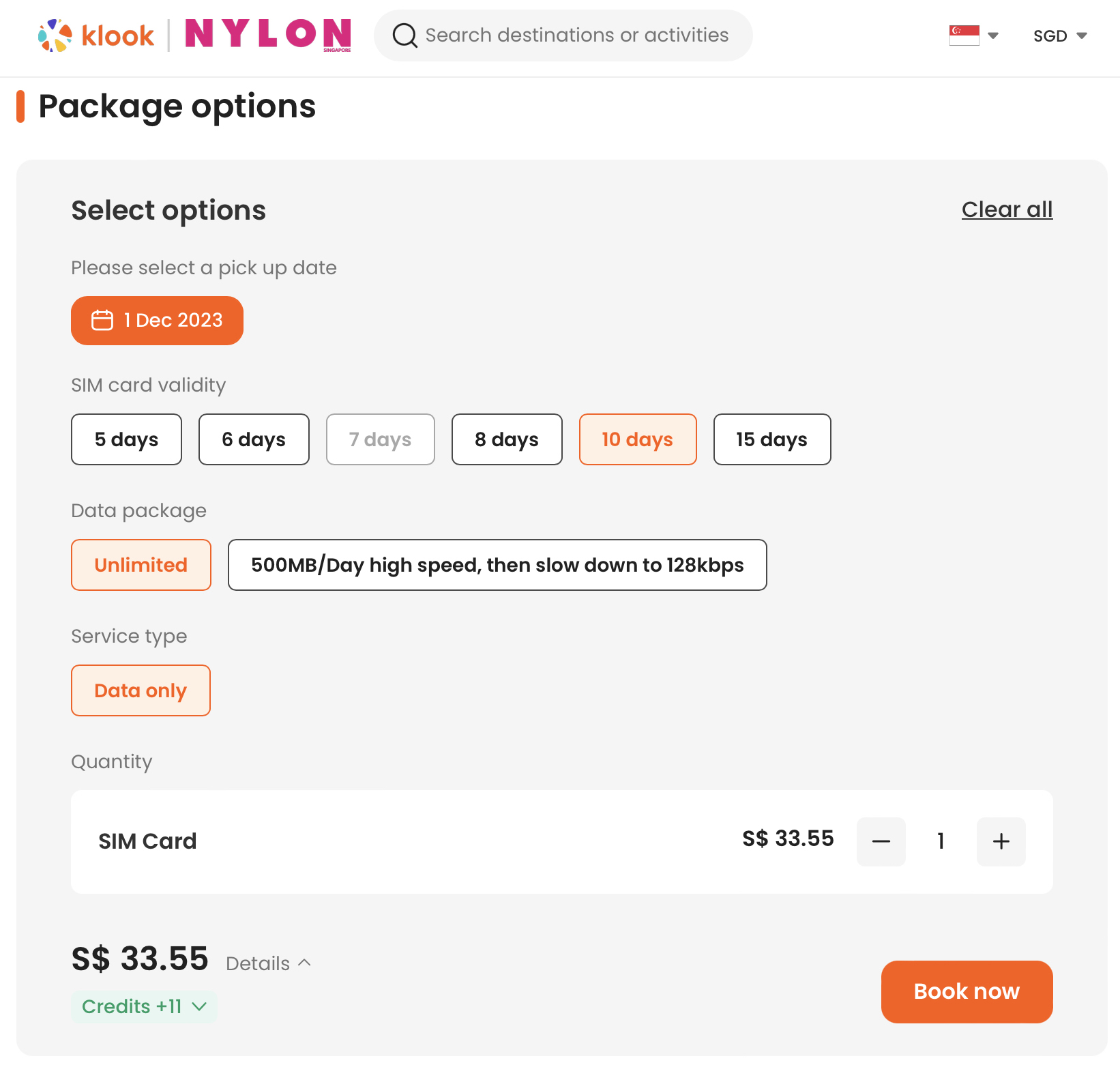
Task: Select the 5 days validity option
Action: 126,439
